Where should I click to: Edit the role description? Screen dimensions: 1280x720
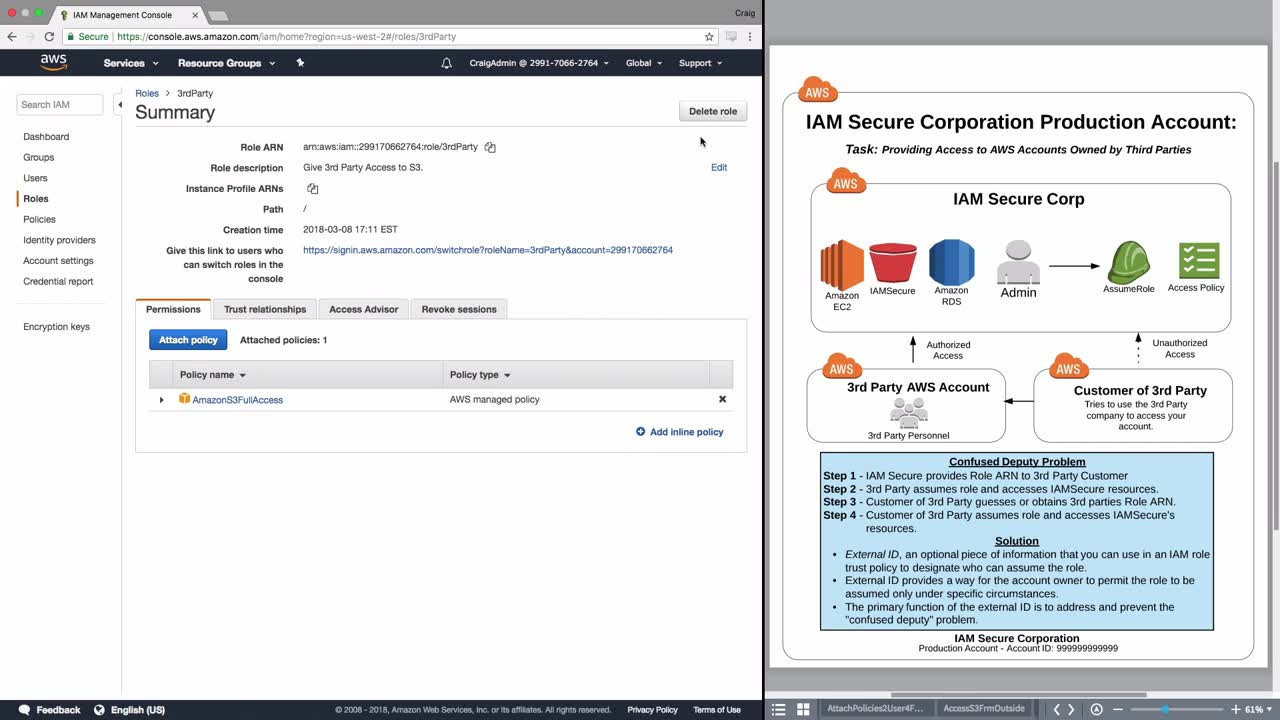coord(719,167)
